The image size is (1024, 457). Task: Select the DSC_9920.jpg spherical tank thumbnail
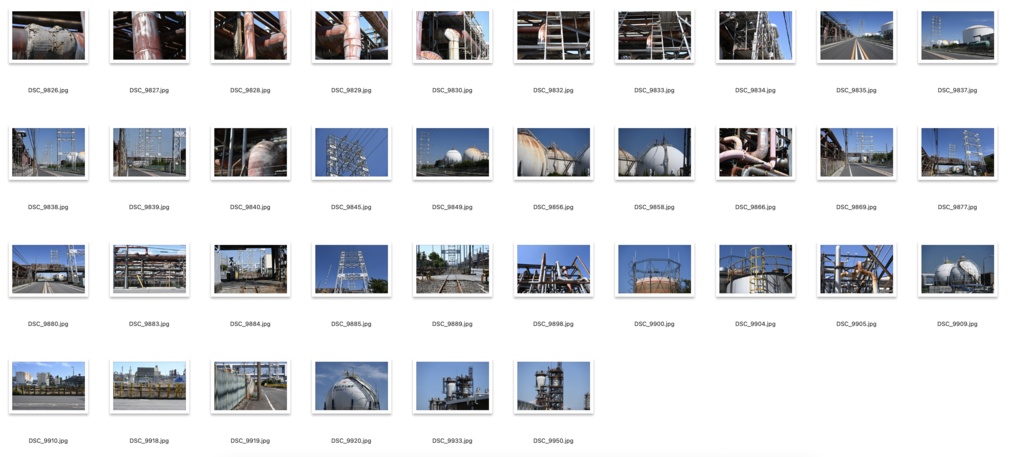click(351, 386)
